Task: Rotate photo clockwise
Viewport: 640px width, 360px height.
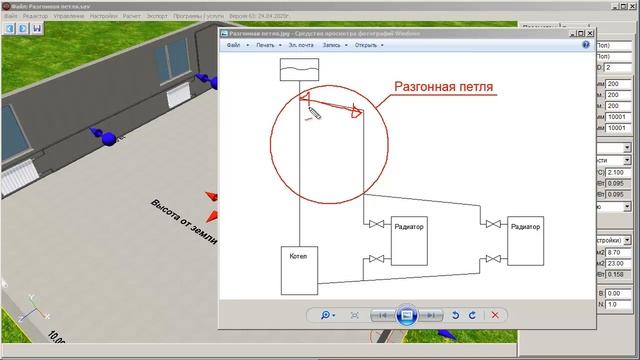Action: pos(473,315)
